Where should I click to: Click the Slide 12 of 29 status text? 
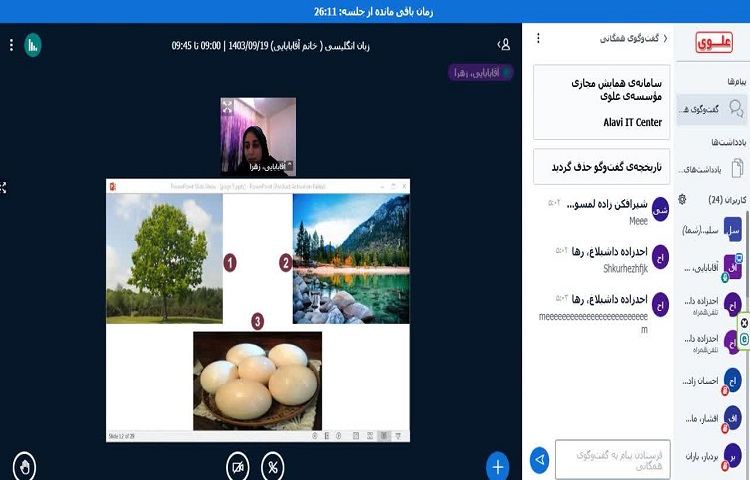click(x=121, y=436)
